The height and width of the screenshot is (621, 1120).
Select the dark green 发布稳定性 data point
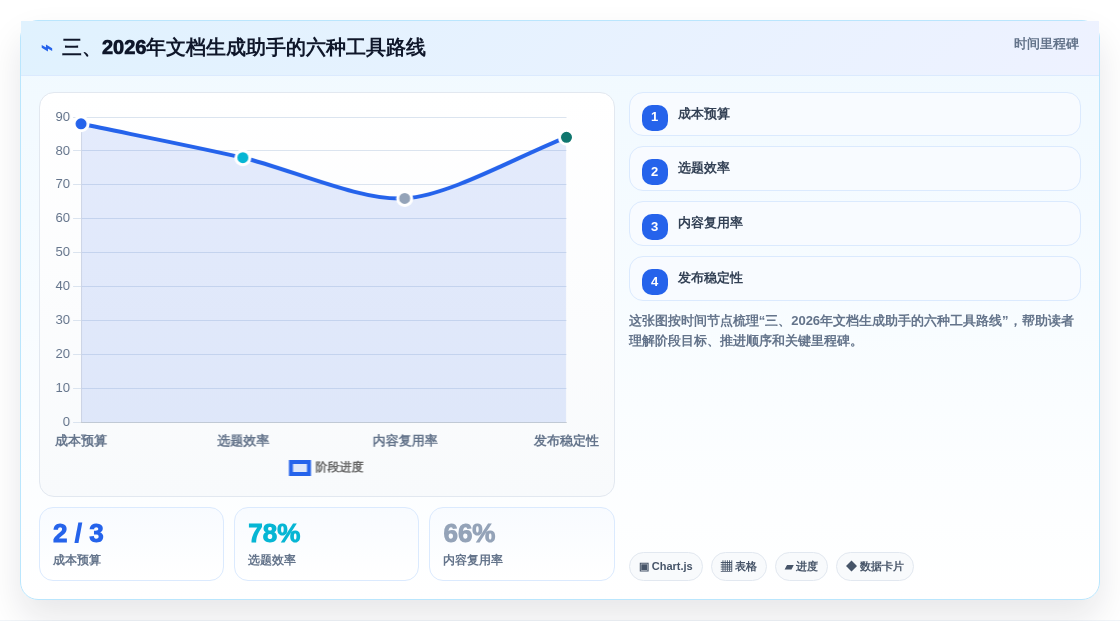566,137
